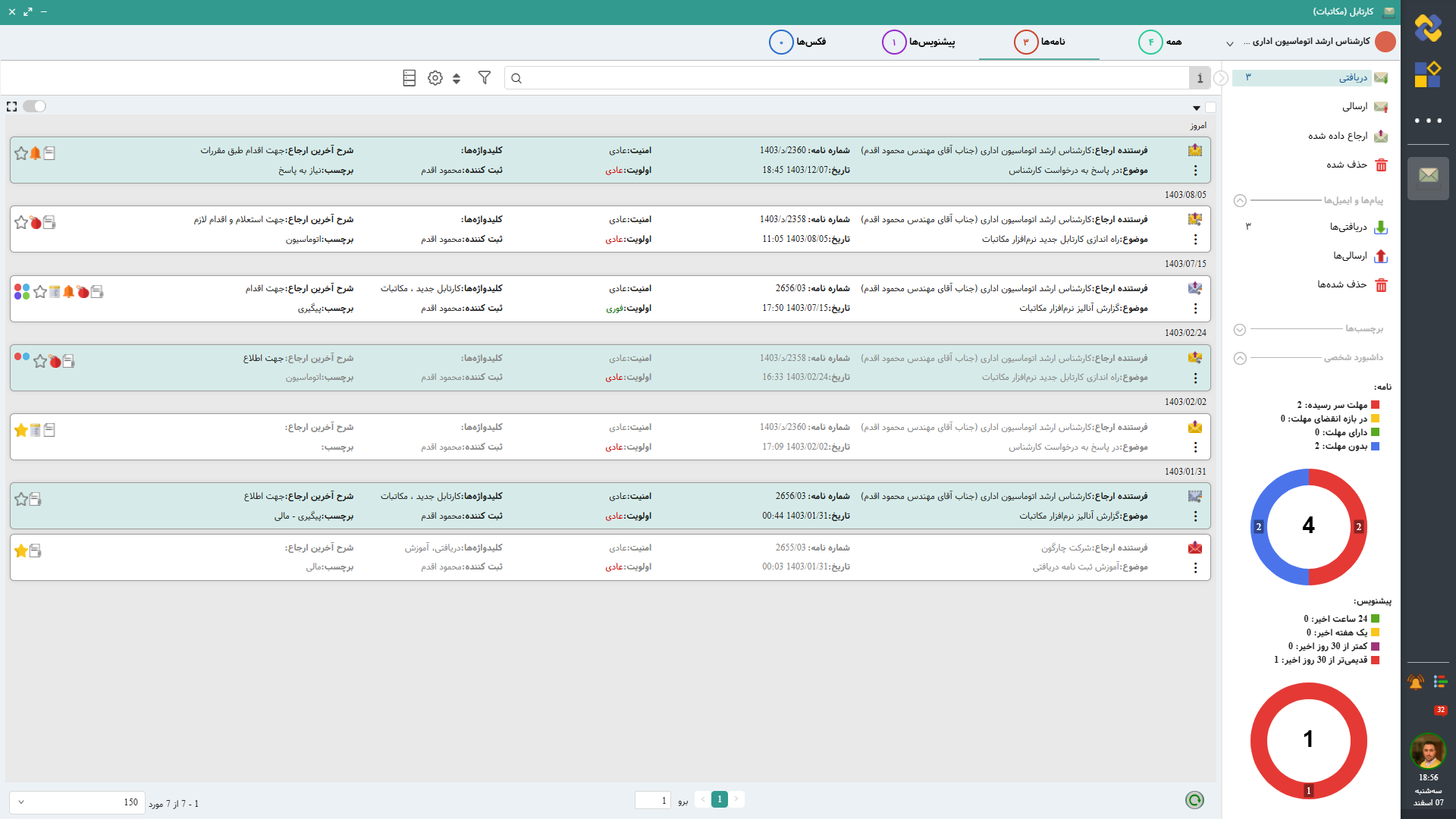Open the settings gear icon beside the filter
This screenshot has height=819, width=1456.
click(435, 78)
